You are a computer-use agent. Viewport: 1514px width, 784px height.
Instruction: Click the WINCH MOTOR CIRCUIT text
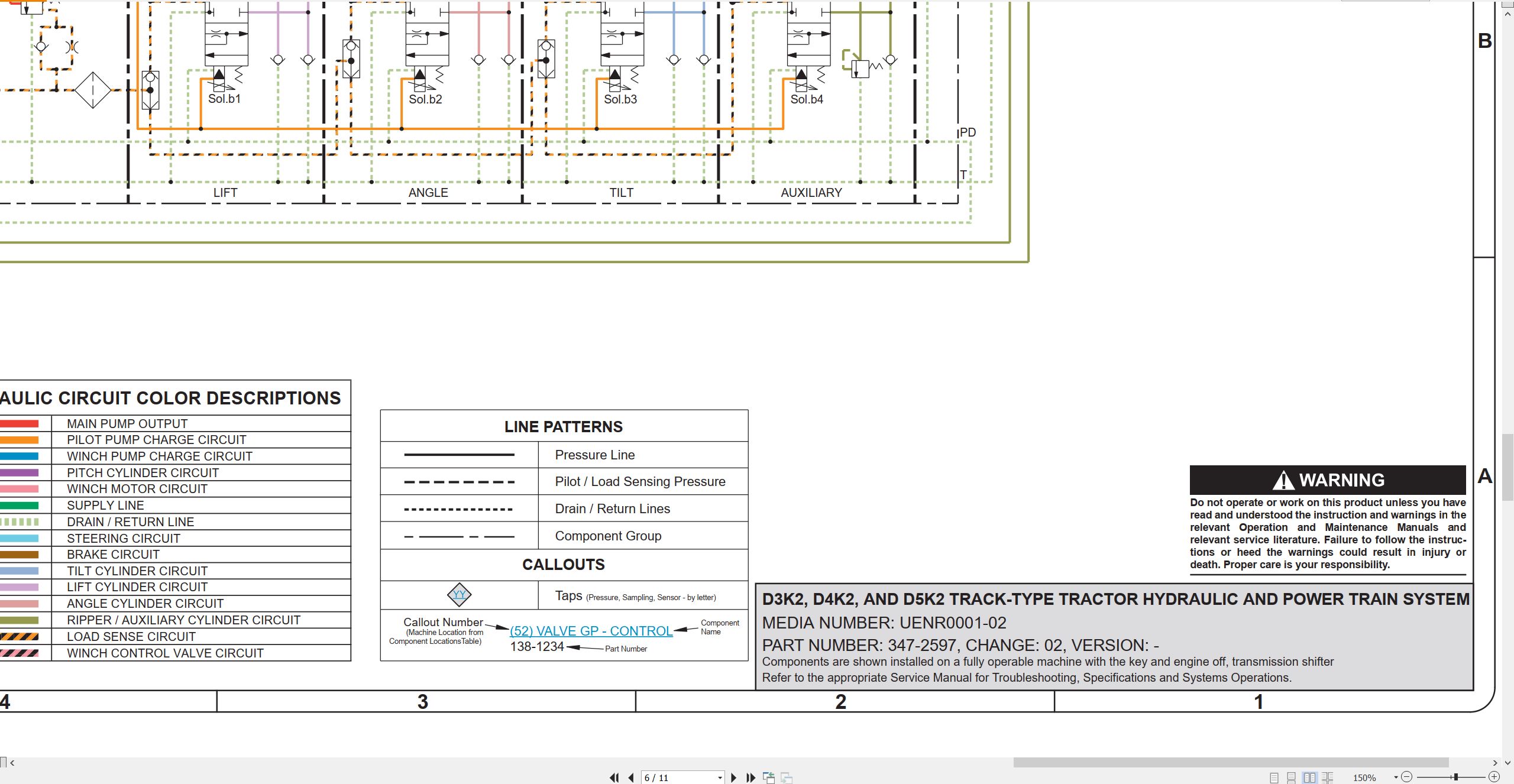point(137,489)
